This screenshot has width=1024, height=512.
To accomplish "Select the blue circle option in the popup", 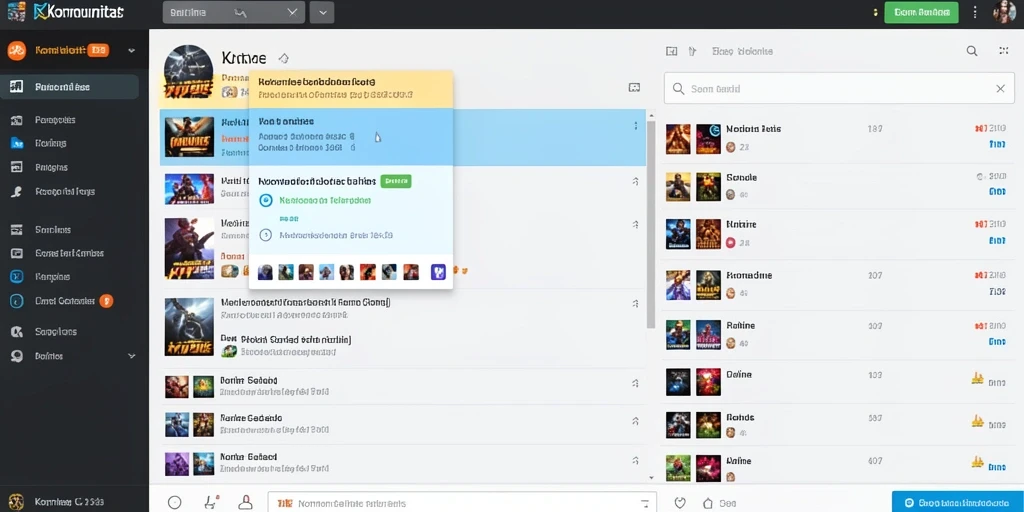I will 265,200.
